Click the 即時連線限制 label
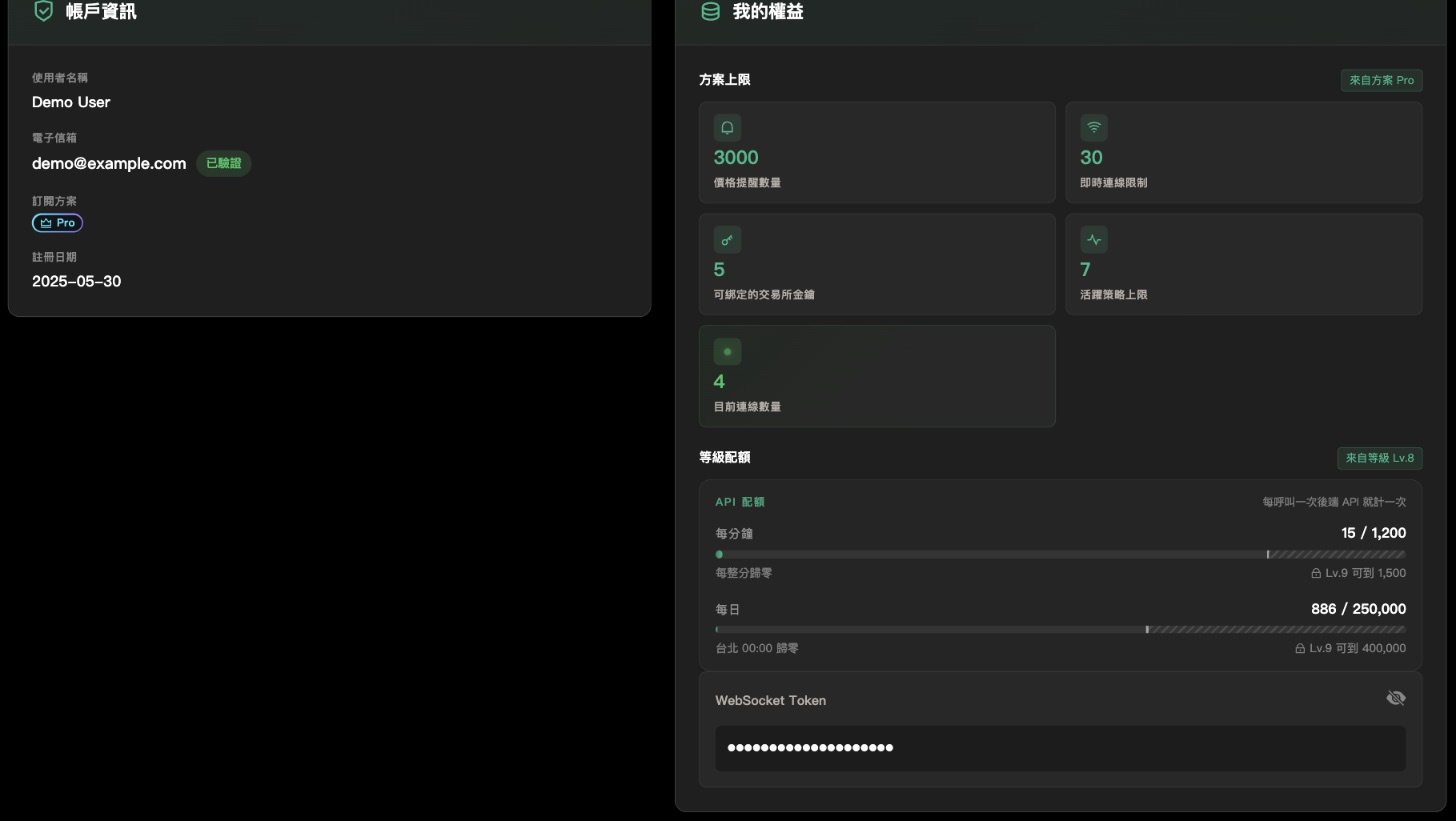Screen dimensions: 1456x821 pos(1114,183)
